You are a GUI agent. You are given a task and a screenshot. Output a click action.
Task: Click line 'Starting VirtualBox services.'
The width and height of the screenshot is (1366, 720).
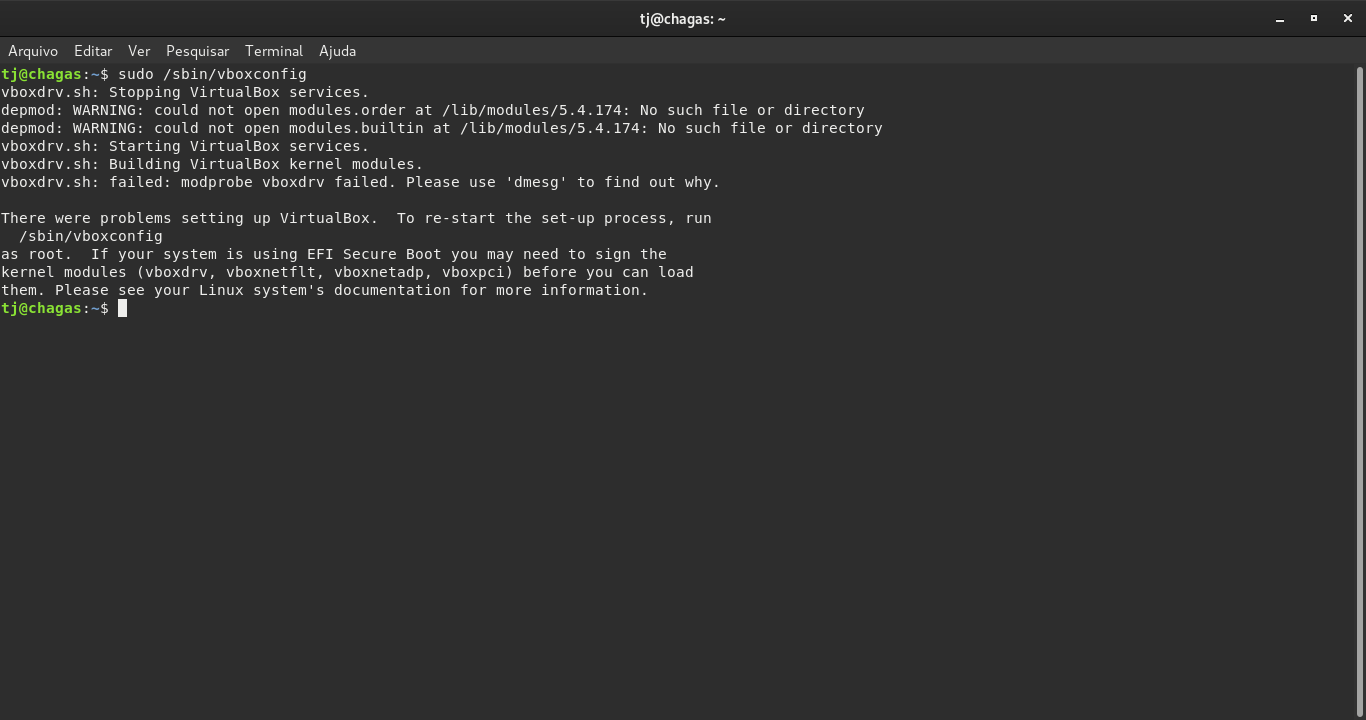185,146
